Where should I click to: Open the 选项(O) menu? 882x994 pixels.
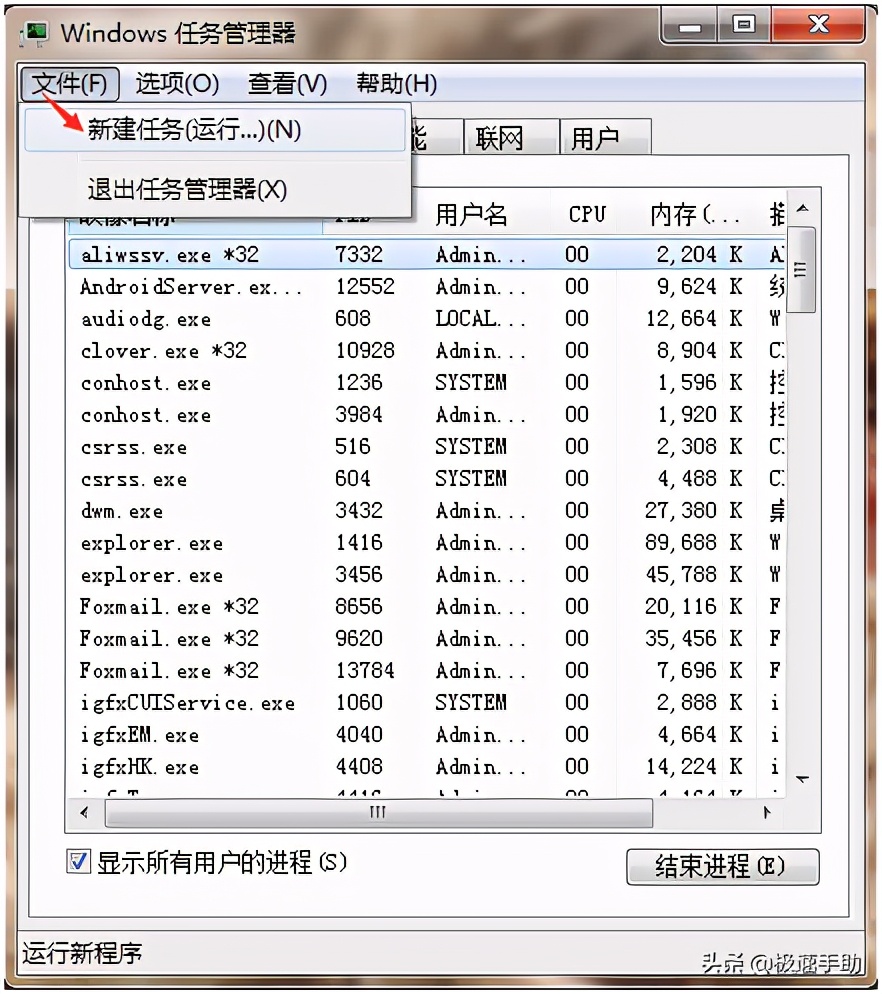(176, 84)
